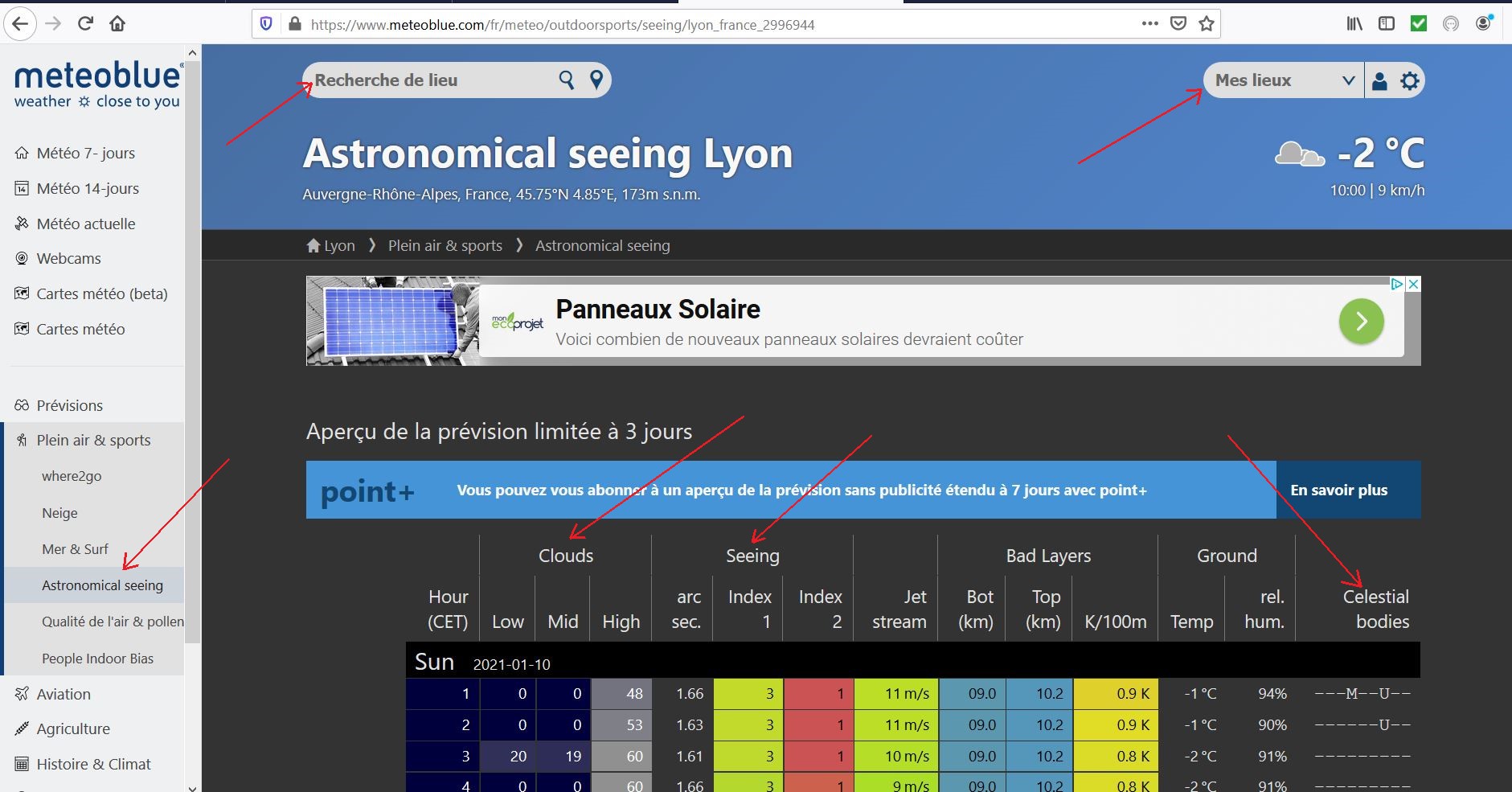Expand the Mes lieux dropdown
The image size is (1512, 792).
(1284, 80)
